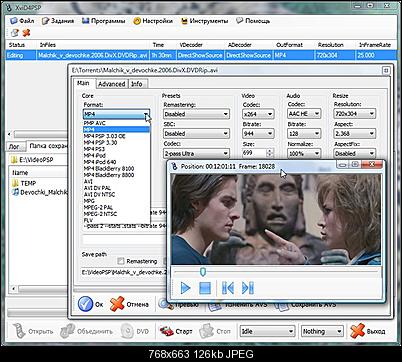Collapse the Format combo box
The height and width of the screenshot is (362, 402).
(x=146, y=114)
